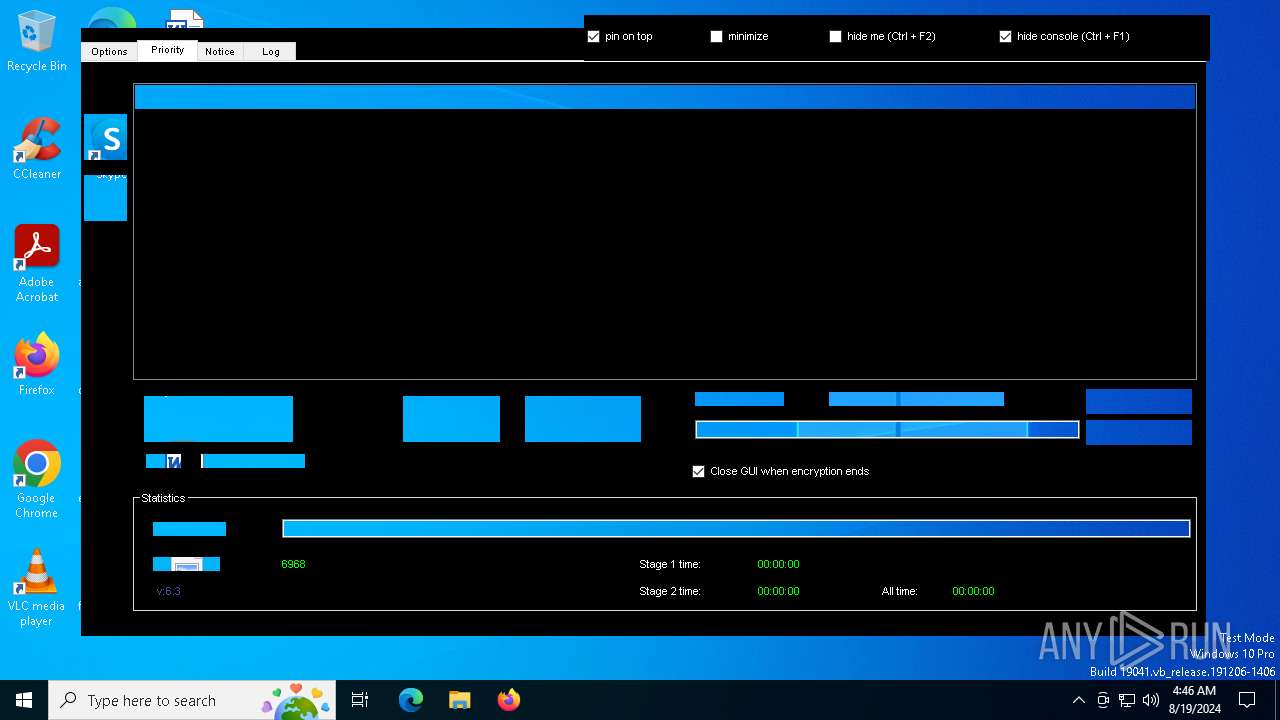Show hidden system tray icons
The height and width of the screenshot is (720, 1280).
coord(1078,700)
